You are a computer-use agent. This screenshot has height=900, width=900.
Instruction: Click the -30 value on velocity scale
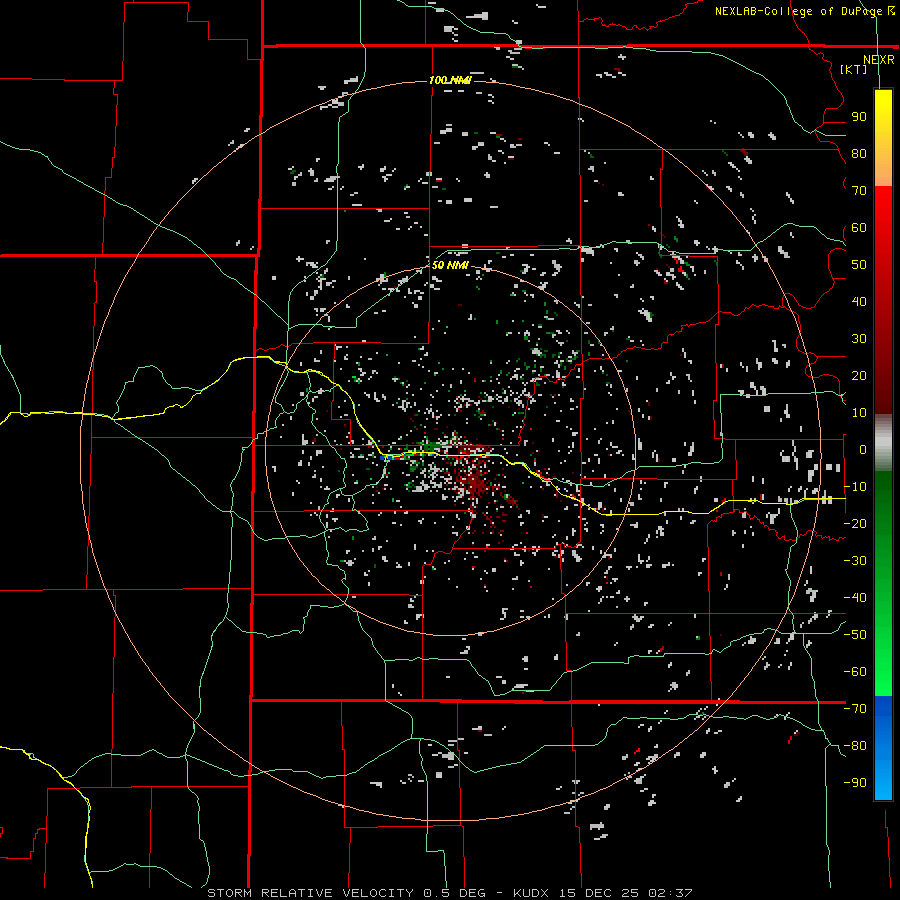(x=855, y=561)
